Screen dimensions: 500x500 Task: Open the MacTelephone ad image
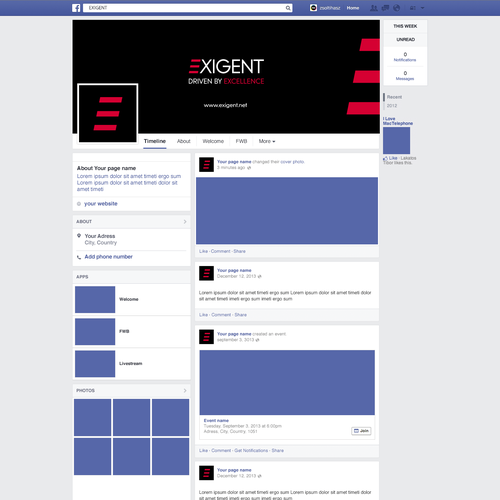point(396,140)
